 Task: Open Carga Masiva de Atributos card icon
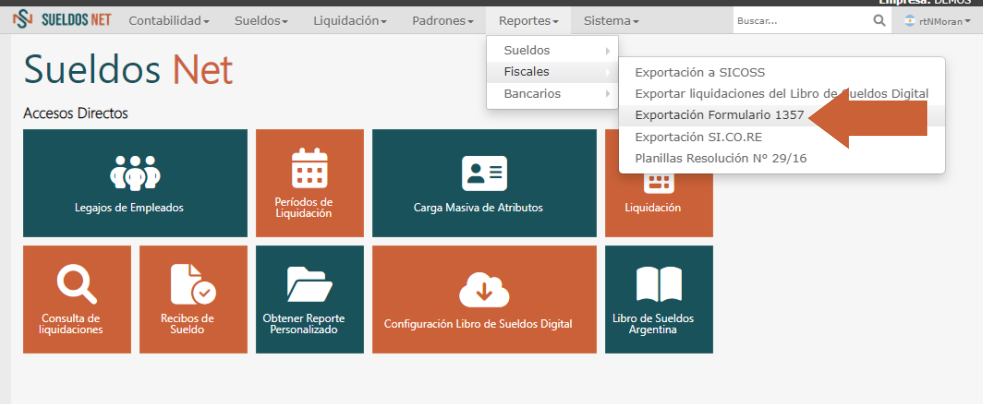[484, 173]
